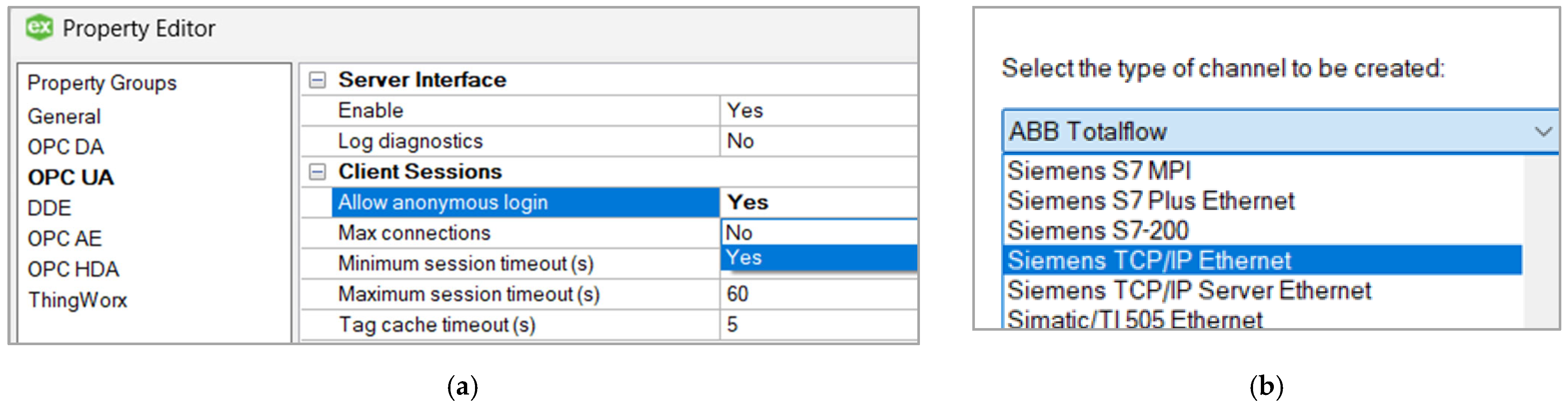Select Siemens TCP/IP Ethernet channel type

[x=1149, y=261]
